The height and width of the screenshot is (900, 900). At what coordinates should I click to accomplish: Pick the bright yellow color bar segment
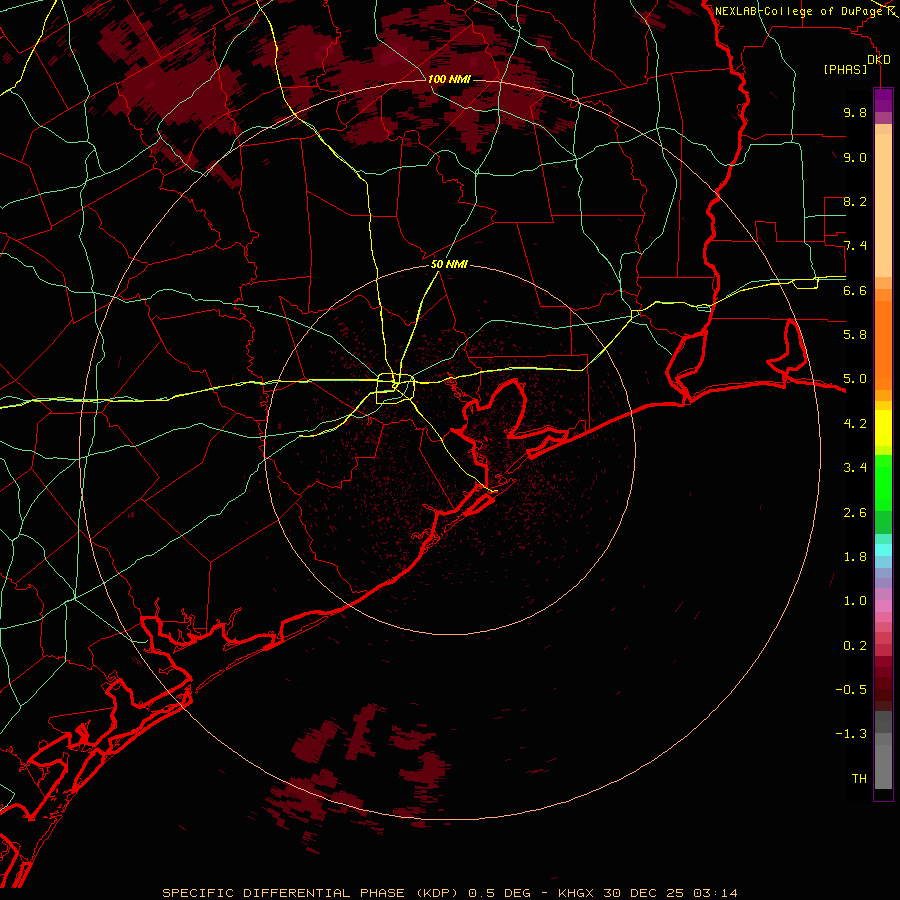[883, 428]
